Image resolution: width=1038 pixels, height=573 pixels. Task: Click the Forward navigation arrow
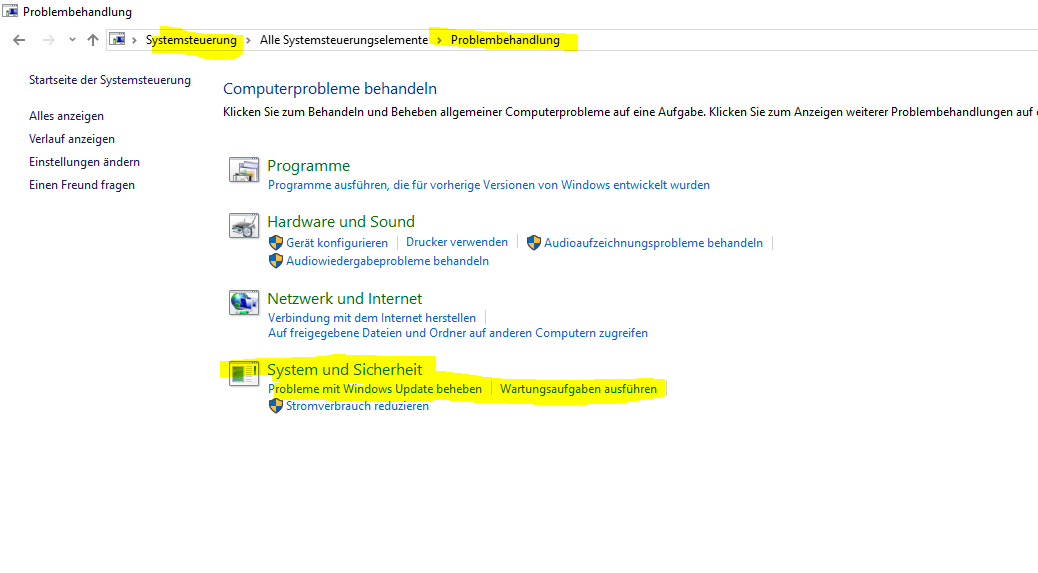[x=48, y=40]
